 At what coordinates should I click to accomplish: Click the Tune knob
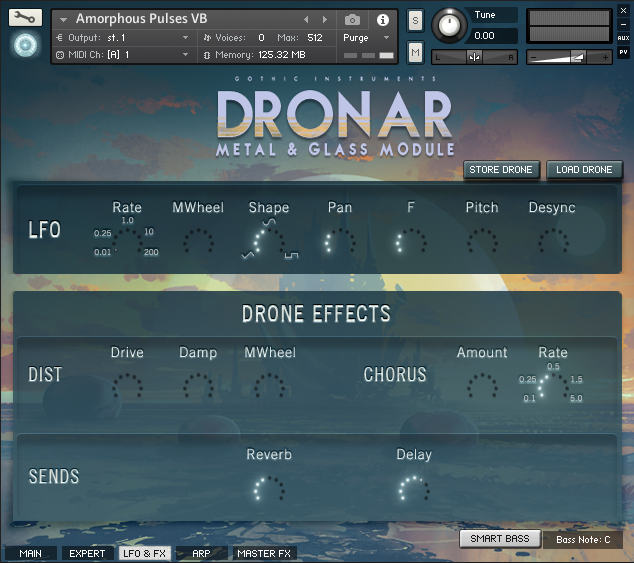tap(449, 25)
